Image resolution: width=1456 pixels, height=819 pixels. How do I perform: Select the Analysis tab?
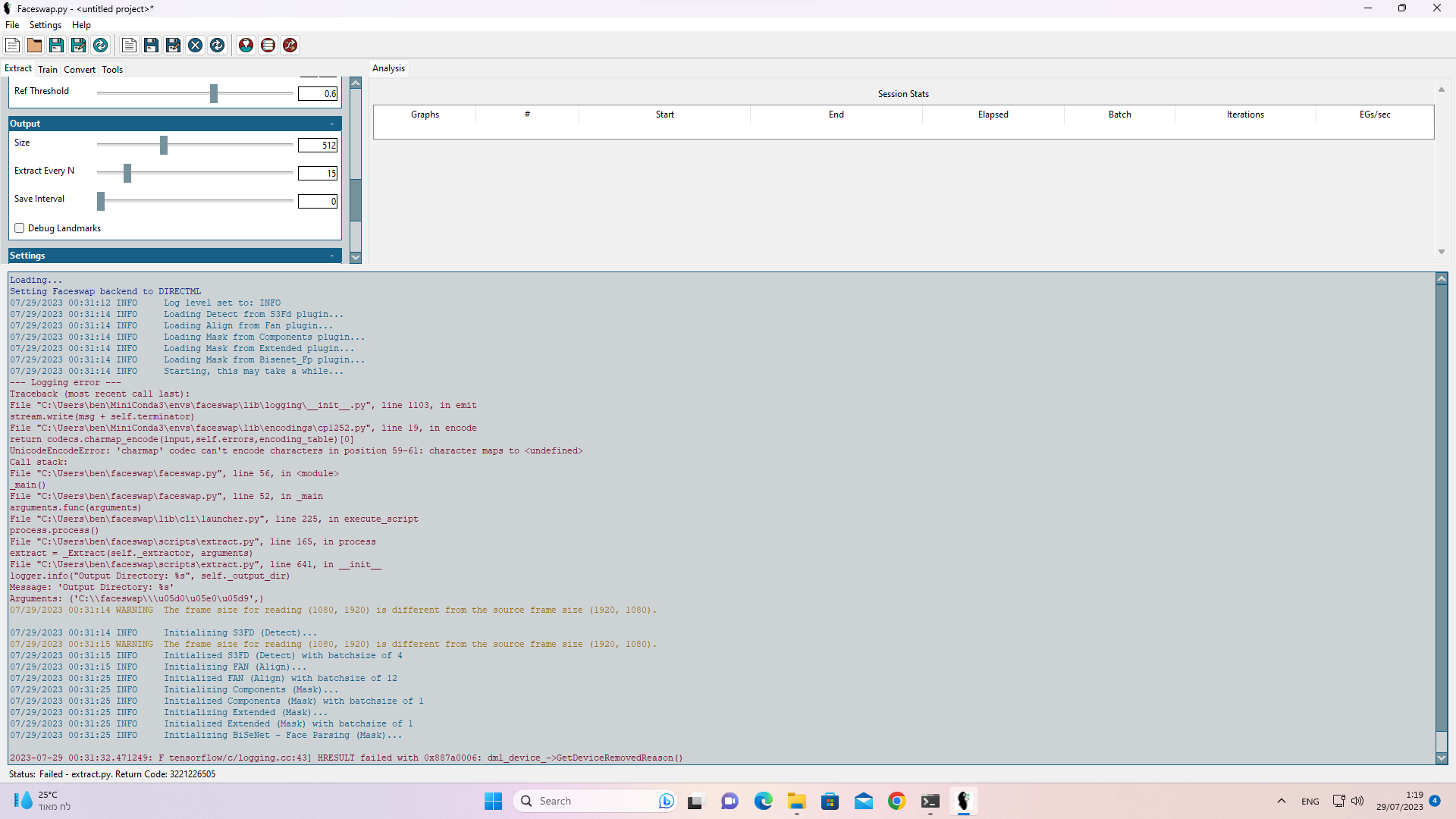click(x=389, y=68)
